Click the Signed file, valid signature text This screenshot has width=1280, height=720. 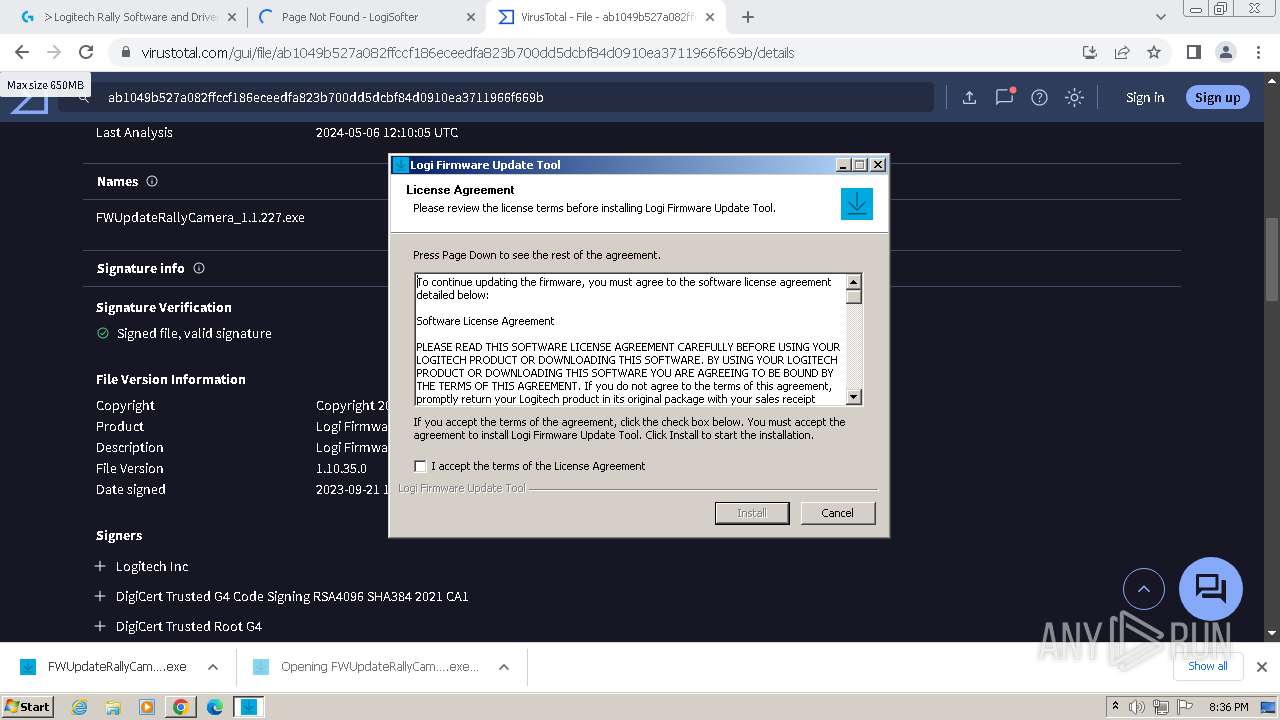pyautogui.click(x=194, y=333)
